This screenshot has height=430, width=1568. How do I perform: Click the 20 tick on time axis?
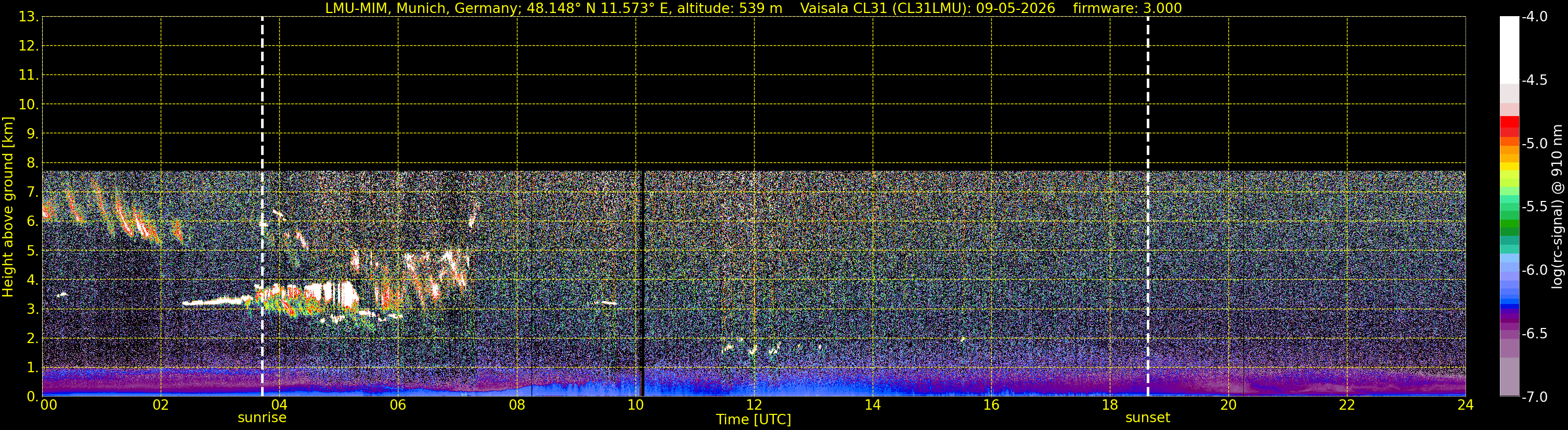pyautogui.click(x=1228, y=405)
